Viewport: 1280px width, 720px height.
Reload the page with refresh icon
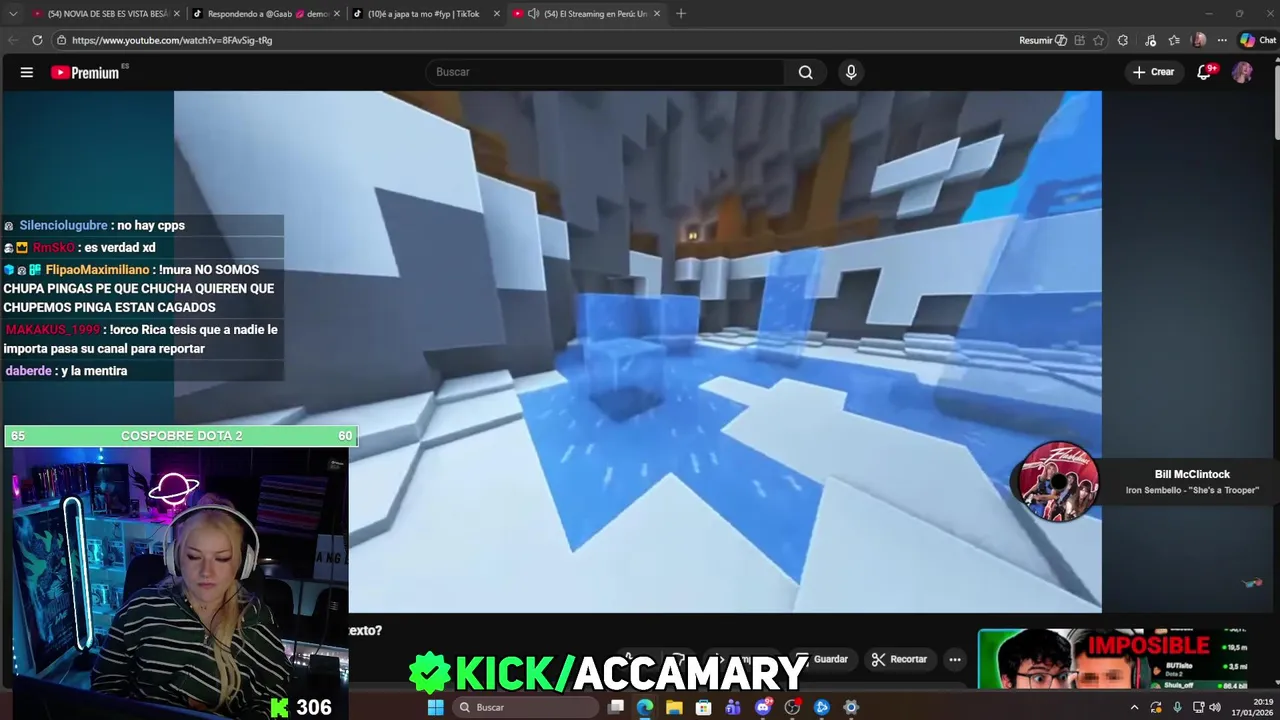[x=37, y=40]
